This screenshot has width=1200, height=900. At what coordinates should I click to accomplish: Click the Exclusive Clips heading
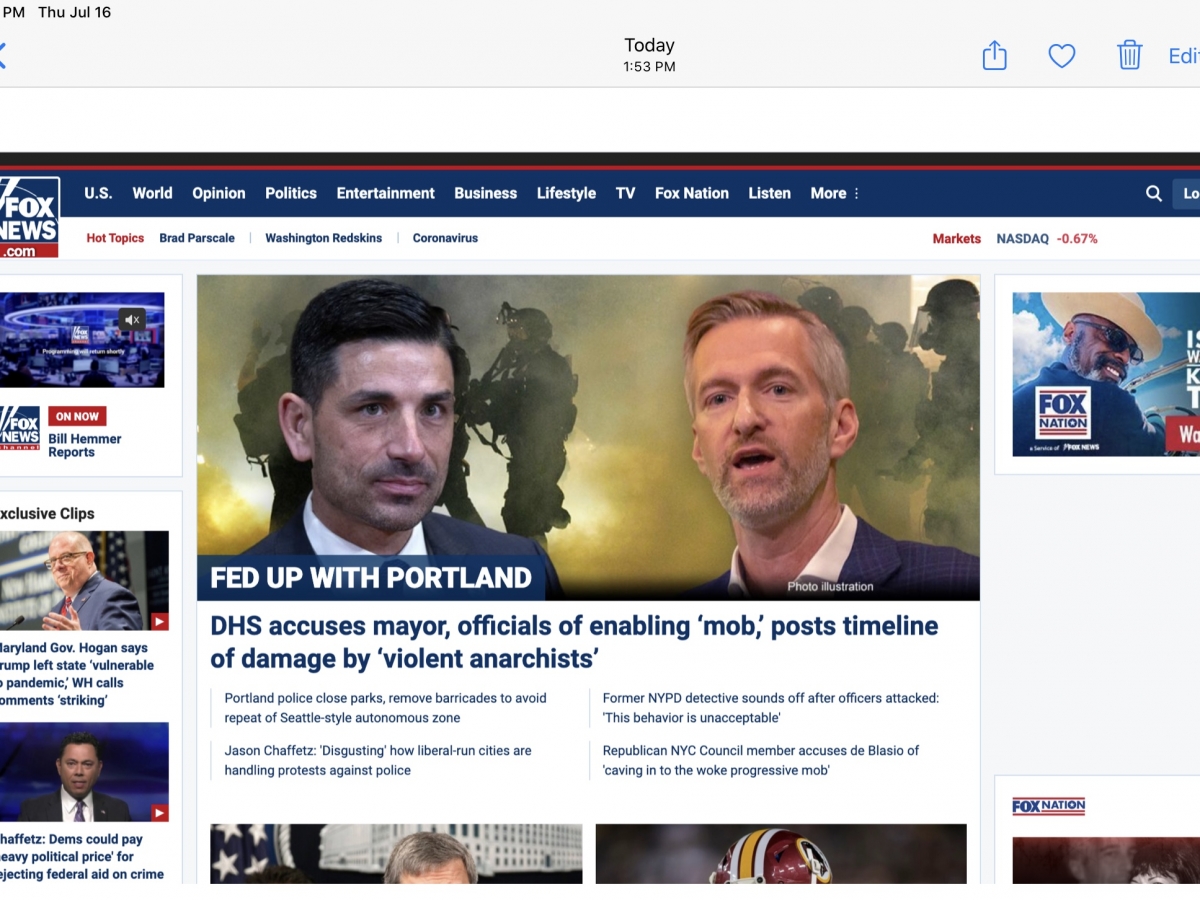pyautogui.click(x=47, y=514)
